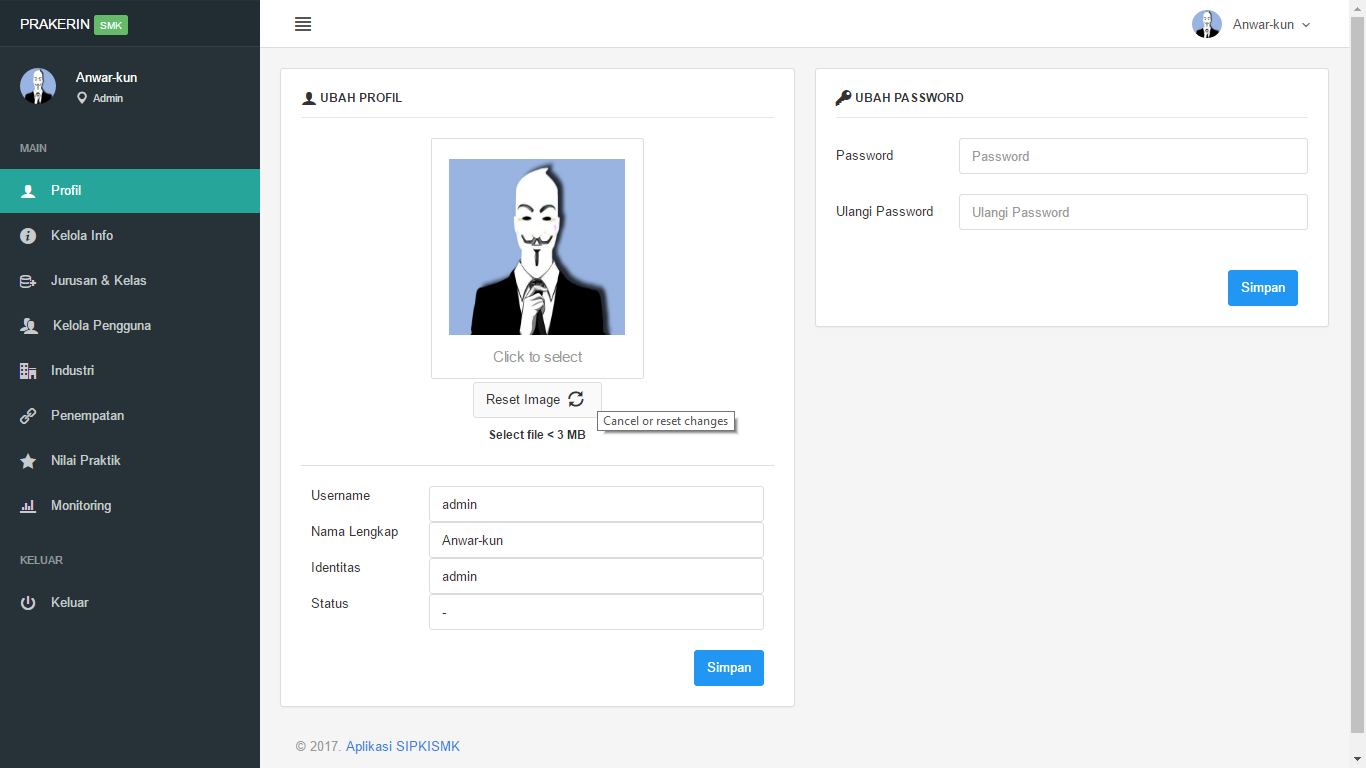Focus the Identitas input field

point(596,576)
